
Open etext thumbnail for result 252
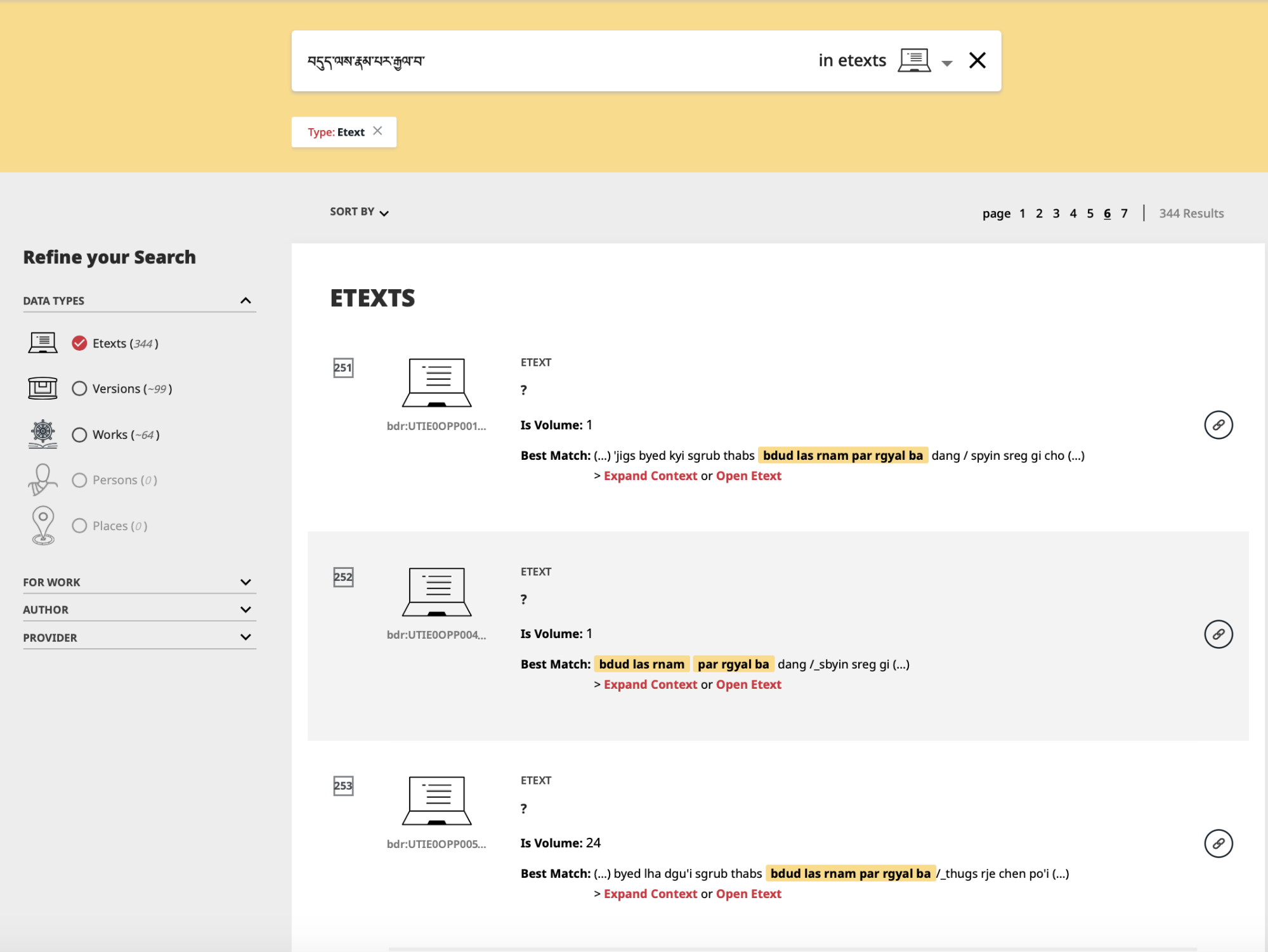pos(437,592)
